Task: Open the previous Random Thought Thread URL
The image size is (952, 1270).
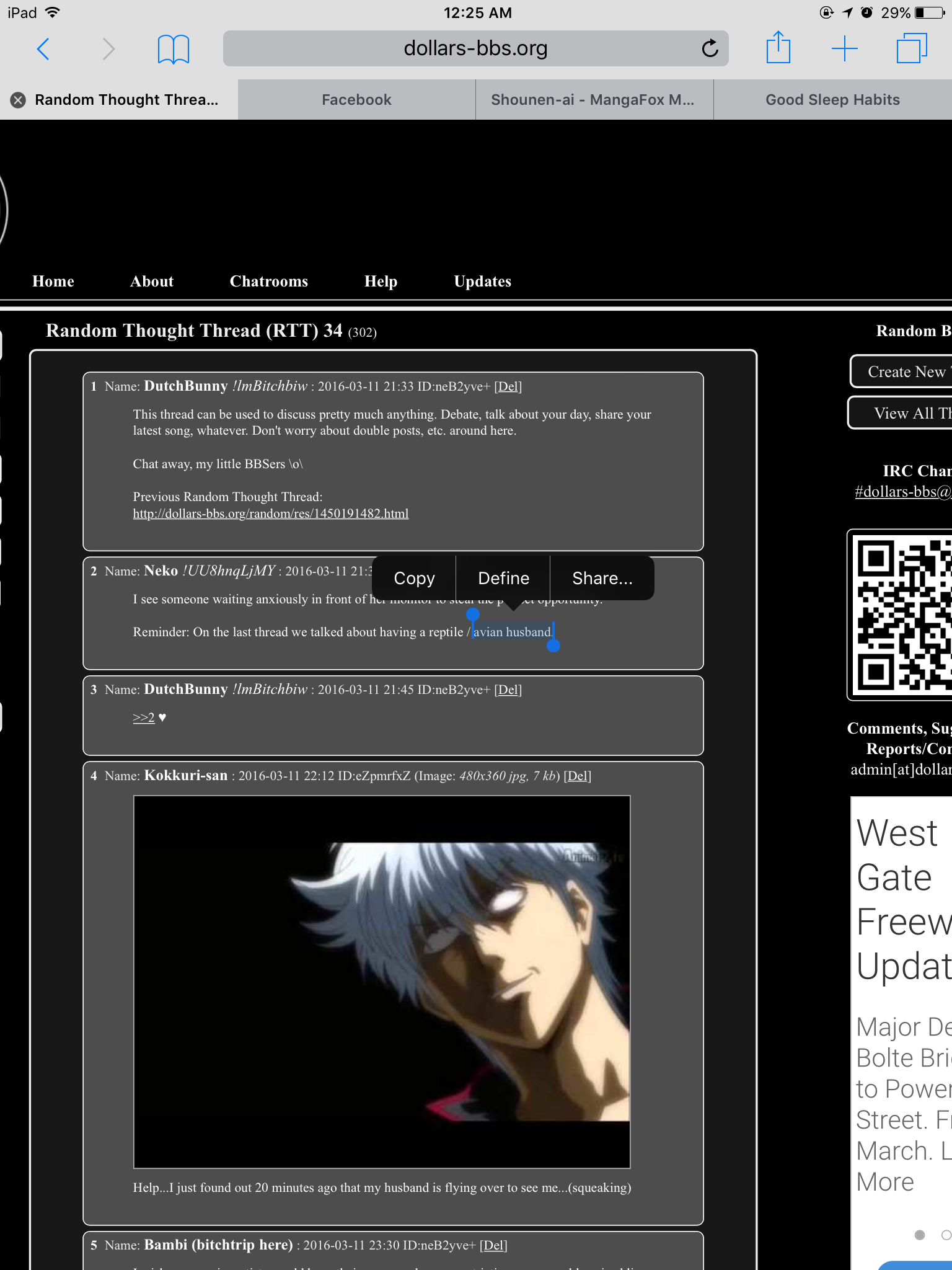Action: [x=271, y=513]
